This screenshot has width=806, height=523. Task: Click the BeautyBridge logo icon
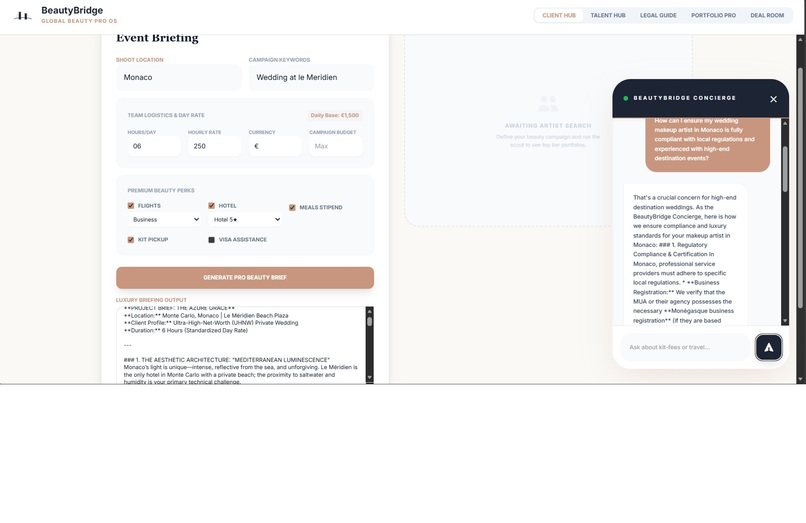pyautogui.click(x=22, y=16)
